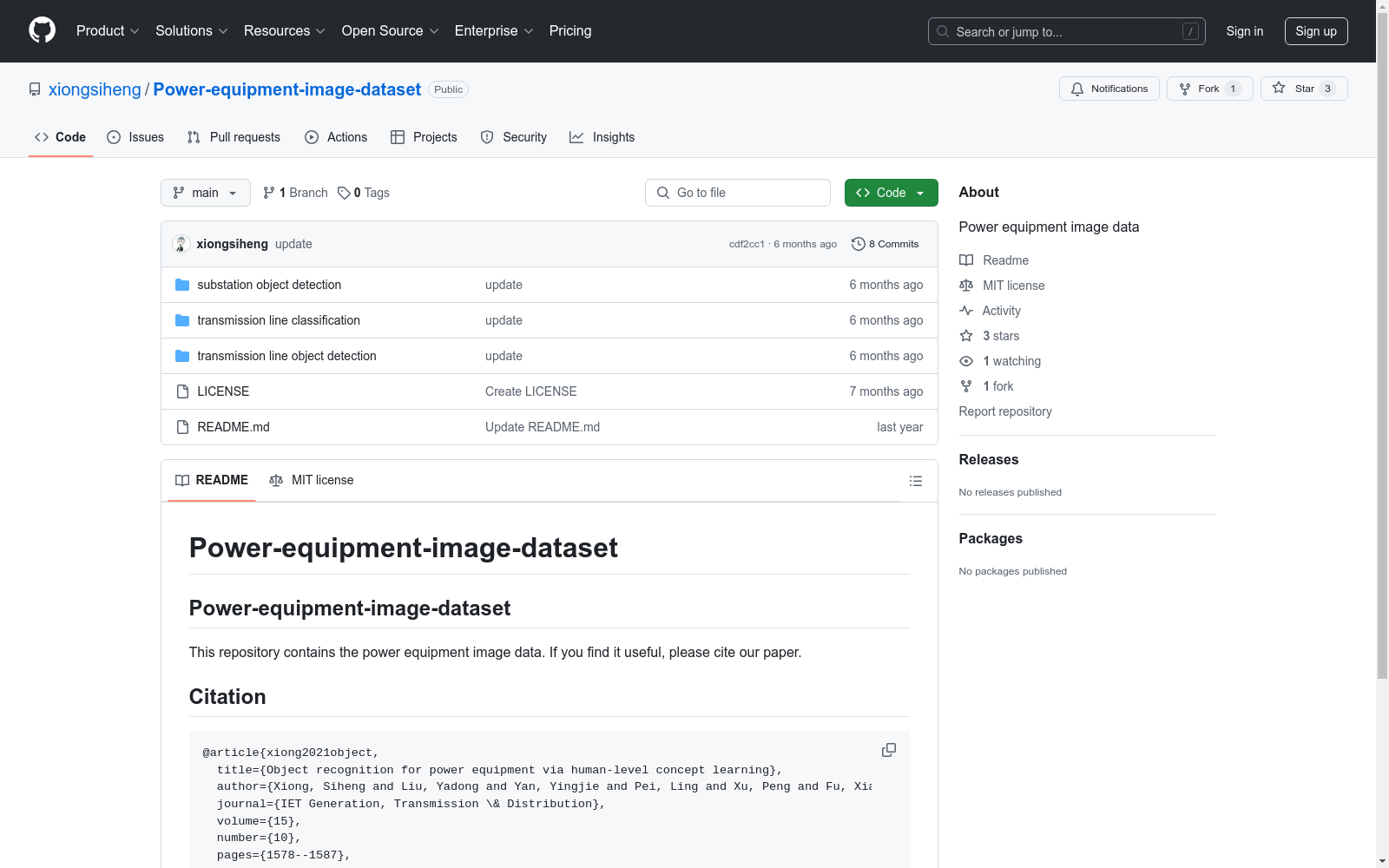Open the Pull requests tab
The image size is (1389, 868).
(234, 137)
